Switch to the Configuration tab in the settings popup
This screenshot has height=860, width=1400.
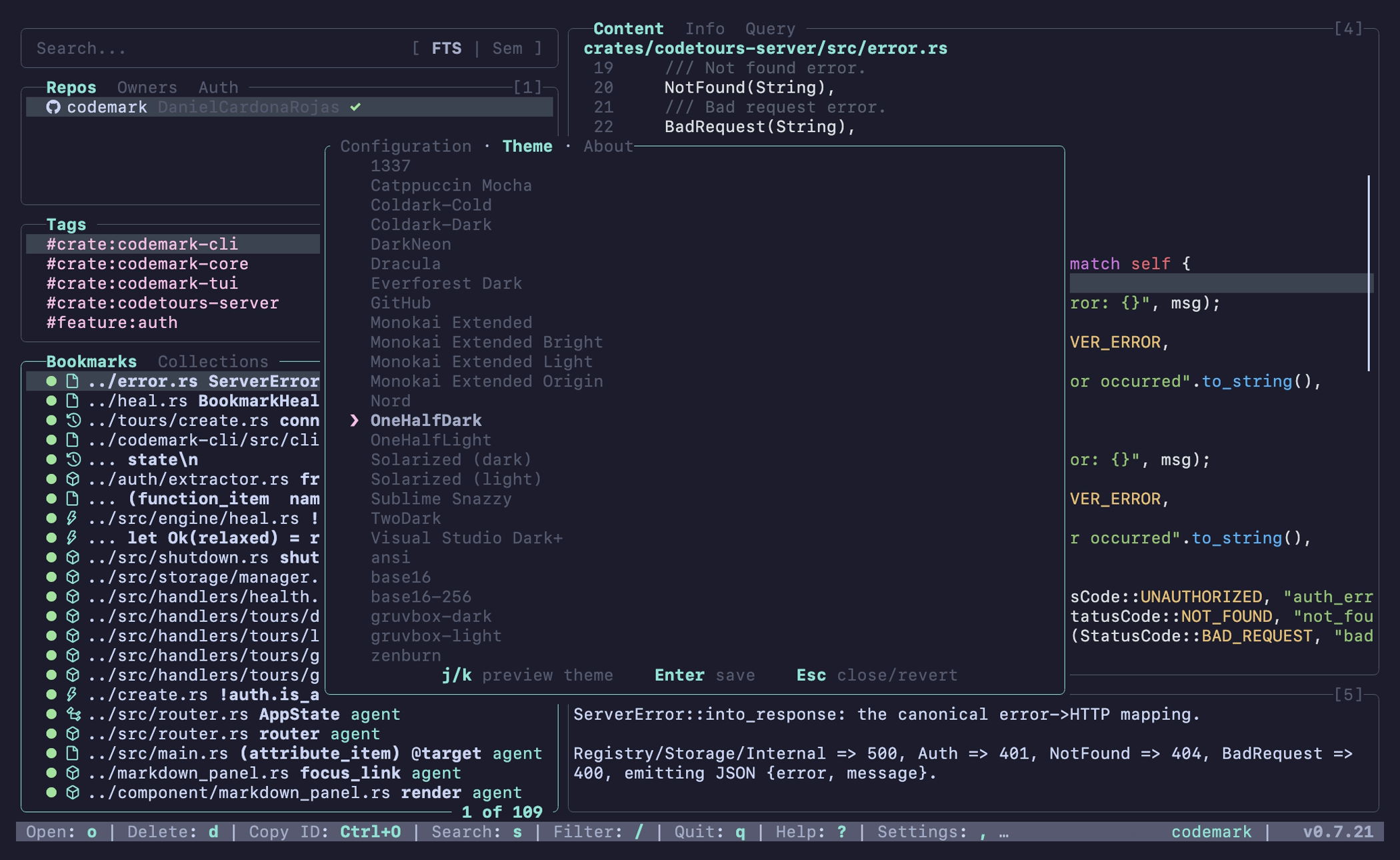pyautogui.click(x=406, y=146)
